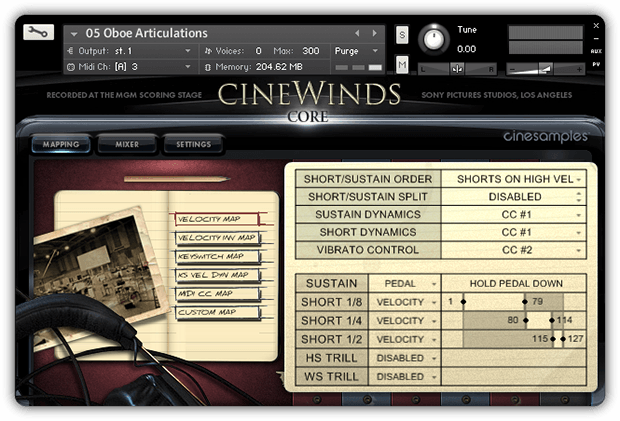Open instrument edit mode with wrench icon
Screen dimensions: 620x421
[x=38, y=32]
